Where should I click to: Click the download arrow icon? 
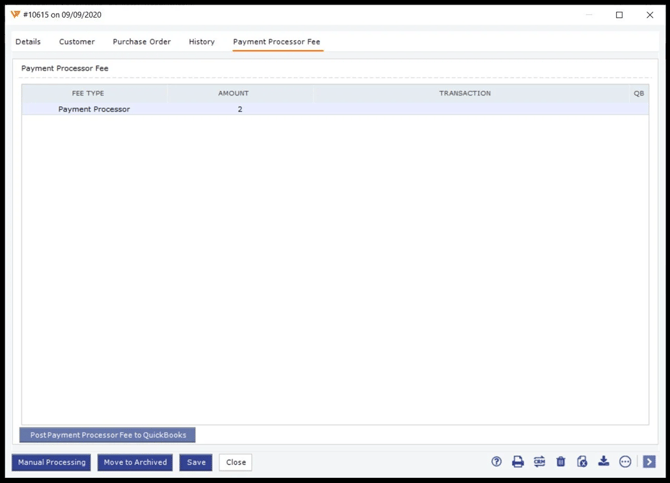point(604,462)
